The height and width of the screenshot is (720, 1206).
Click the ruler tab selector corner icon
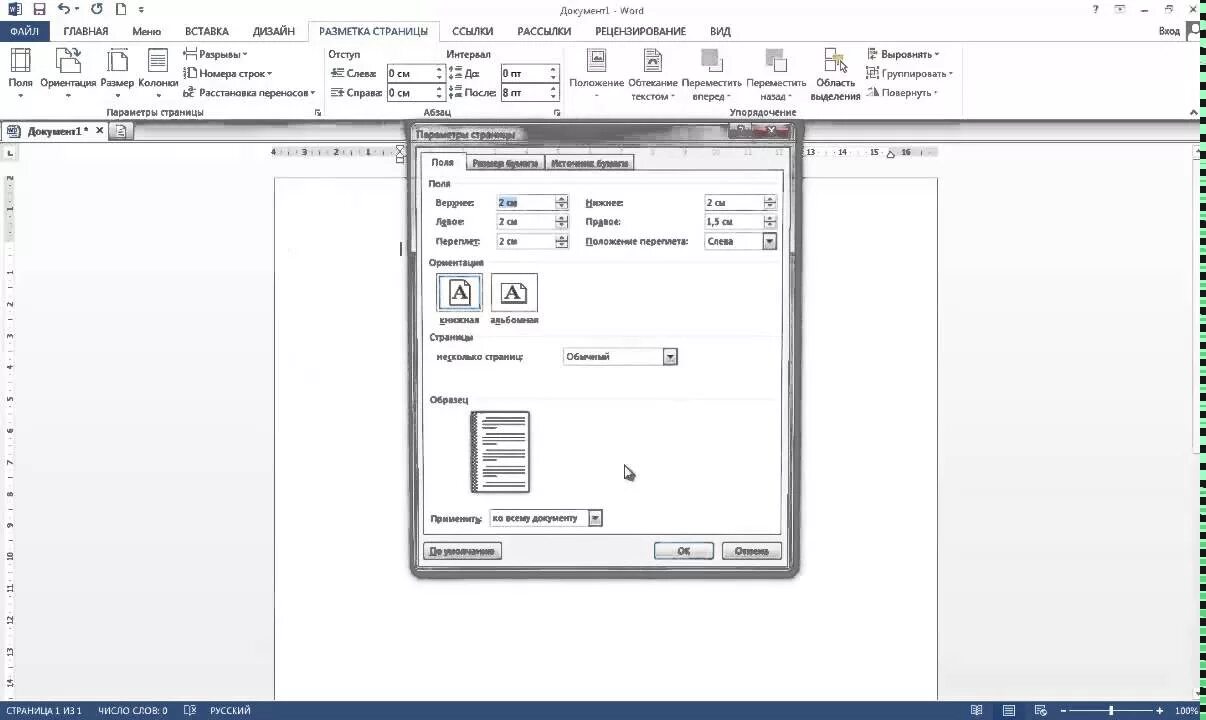[x=10, y=153]
